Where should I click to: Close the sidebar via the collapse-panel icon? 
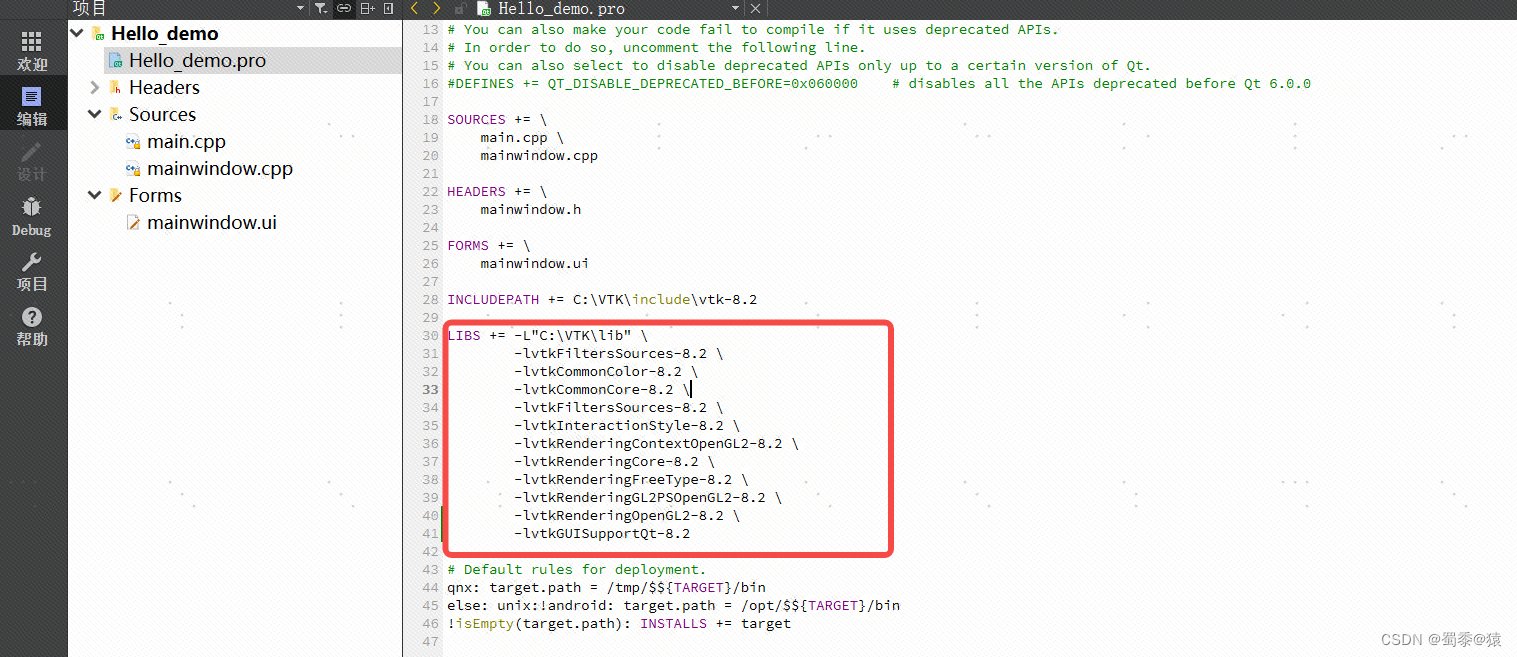pyautogui.click(x=389, y=8)
